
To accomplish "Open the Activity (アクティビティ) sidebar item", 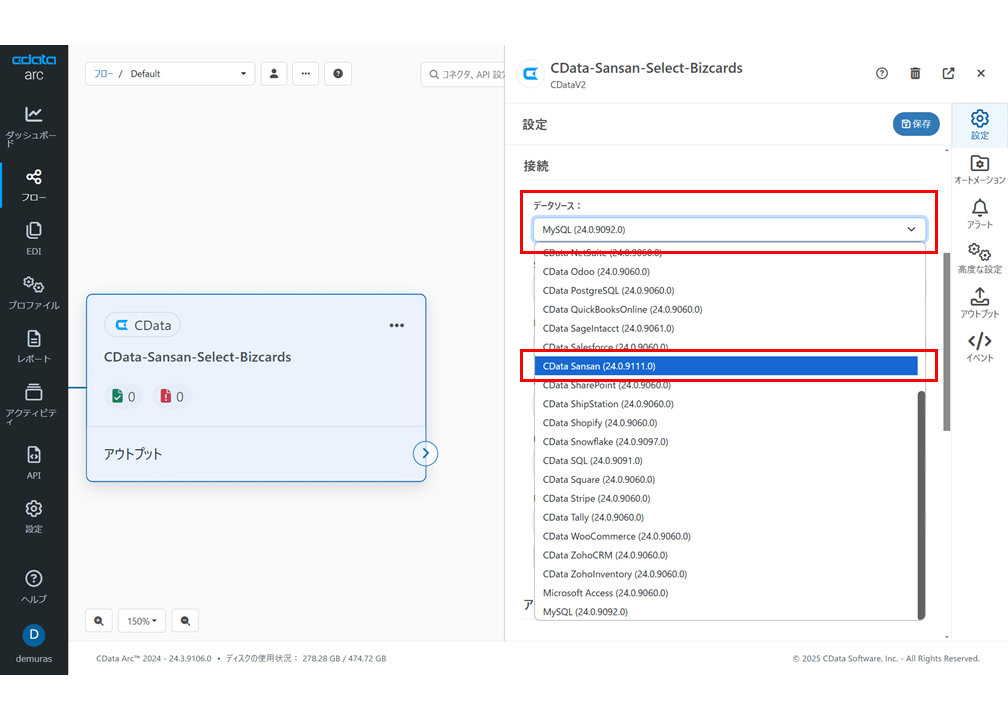I will tap(33, 404).
